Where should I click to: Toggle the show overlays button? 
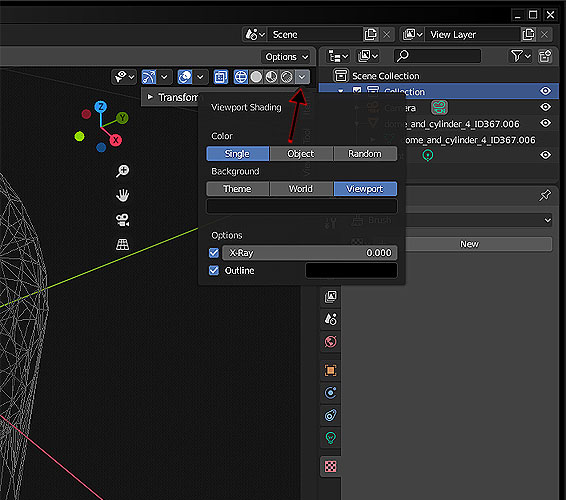click(x=185, y=77)
